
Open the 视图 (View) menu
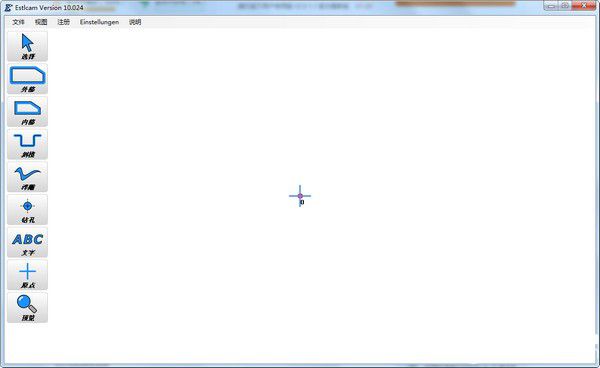coord(41,22)
